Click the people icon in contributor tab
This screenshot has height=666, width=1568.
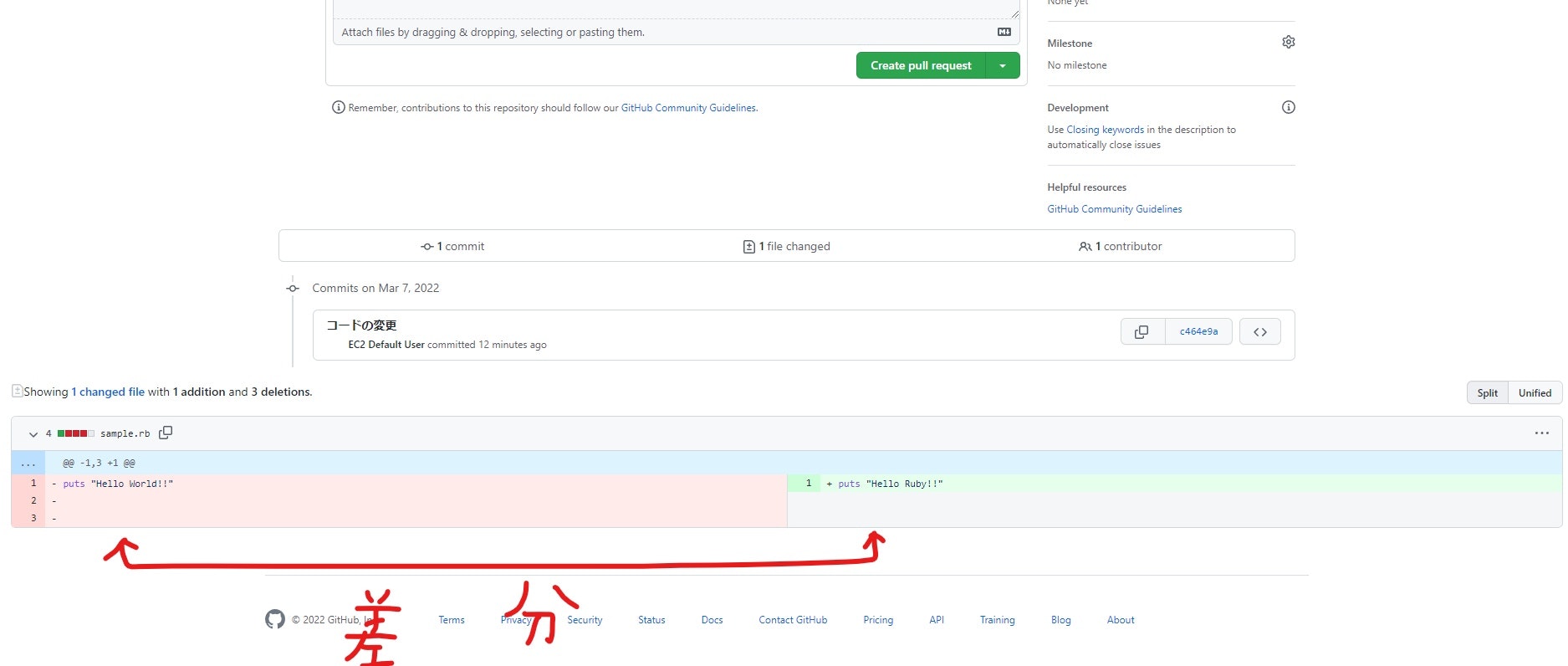(x=1085, y=247)
